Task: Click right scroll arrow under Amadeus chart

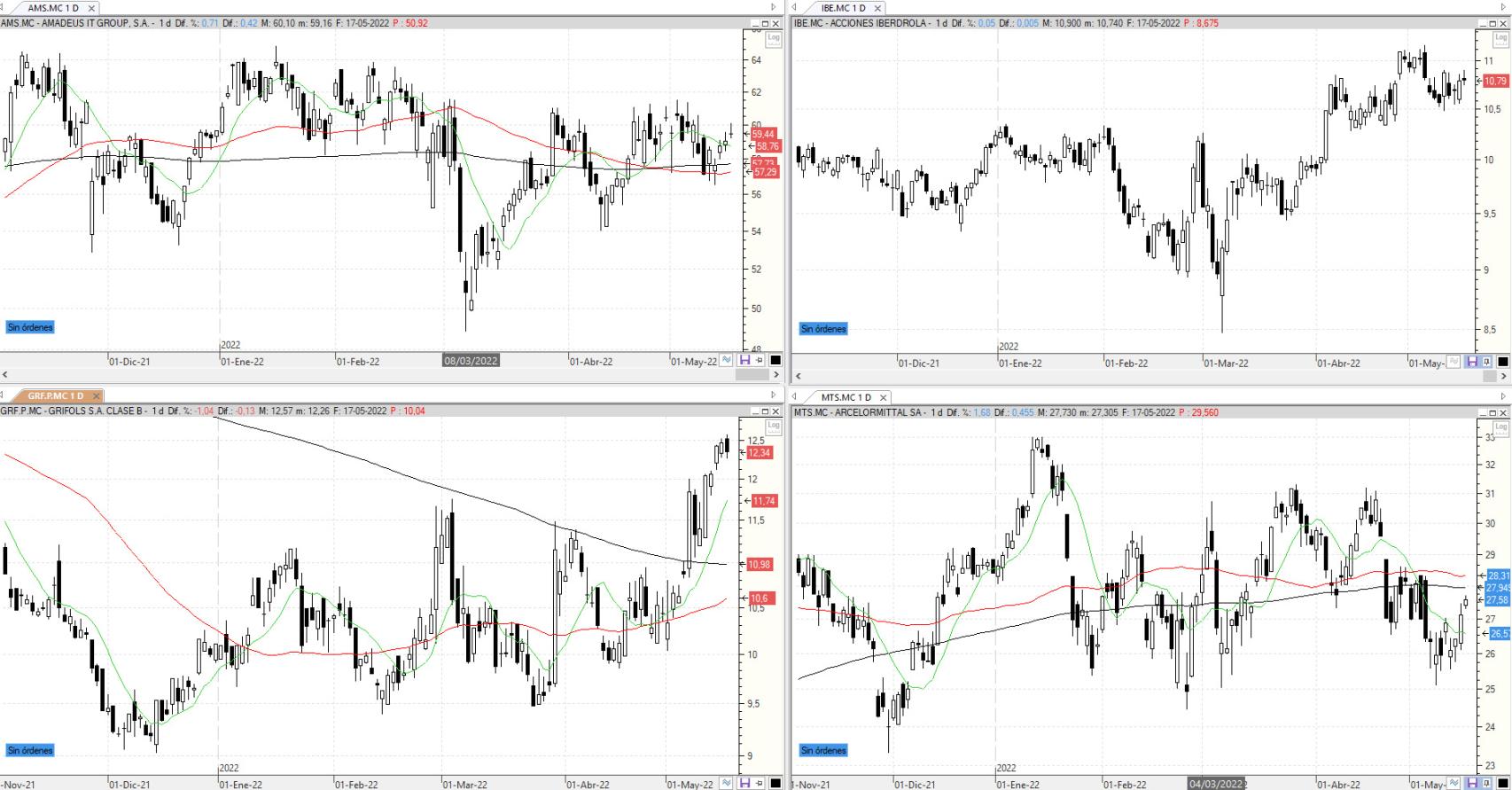Action: point(776,375)
